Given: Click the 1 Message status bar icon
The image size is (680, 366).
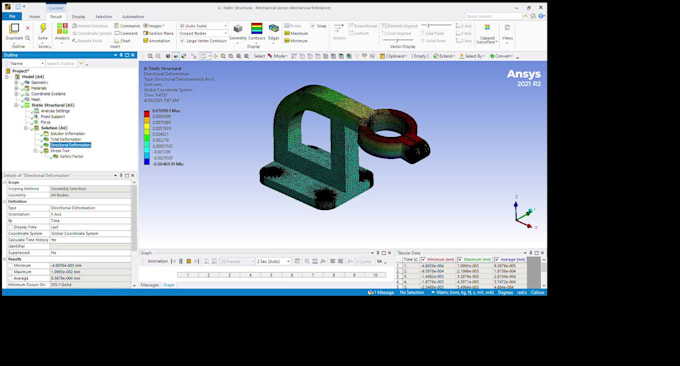Looking at the screenshot, I should [381, 293].
